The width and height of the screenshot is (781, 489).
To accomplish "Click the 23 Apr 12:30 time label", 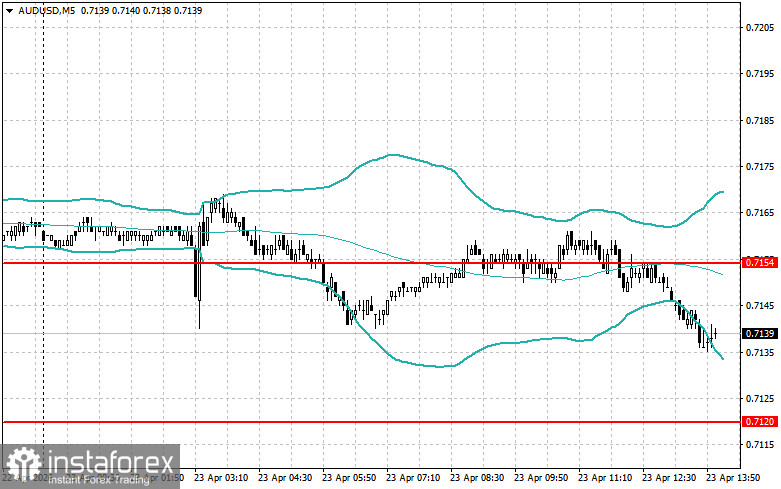I will 669,478.
